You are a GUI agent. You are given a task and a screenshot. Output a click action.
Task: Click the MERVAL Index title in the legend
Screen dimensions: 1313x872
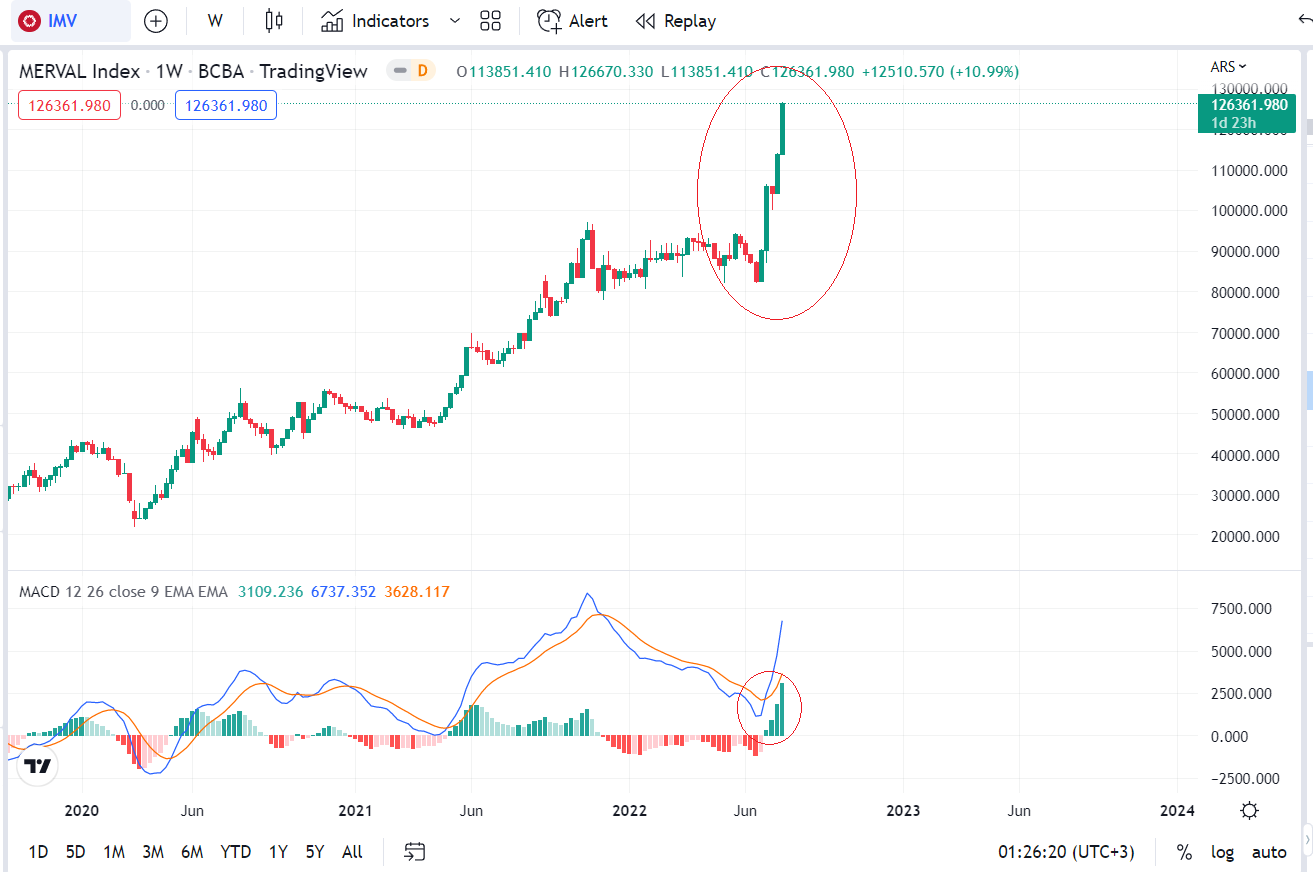pos(80,71)
